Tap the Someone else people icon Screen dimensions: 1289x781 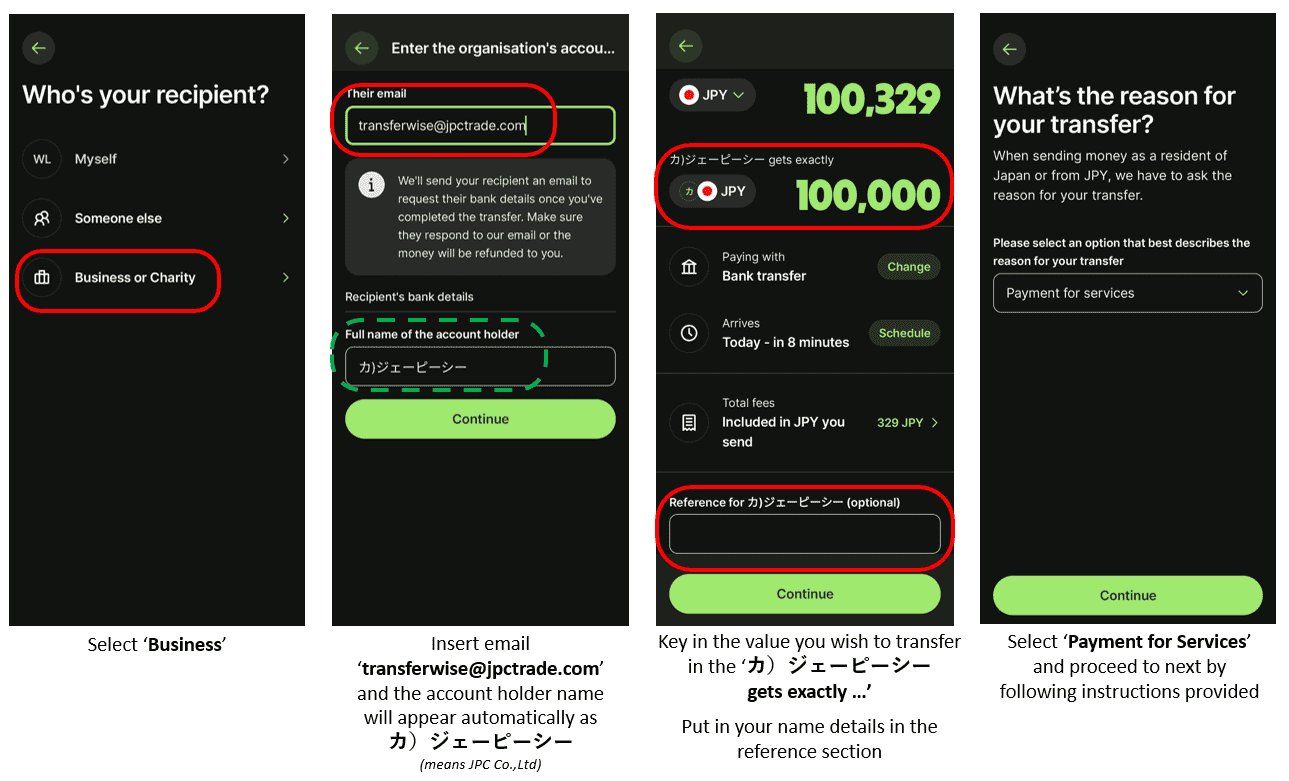point(42,218)
